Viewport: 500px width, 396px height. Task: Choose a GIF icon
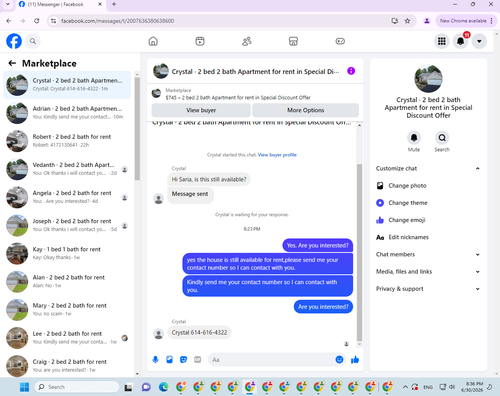click(x=198, y=360)
